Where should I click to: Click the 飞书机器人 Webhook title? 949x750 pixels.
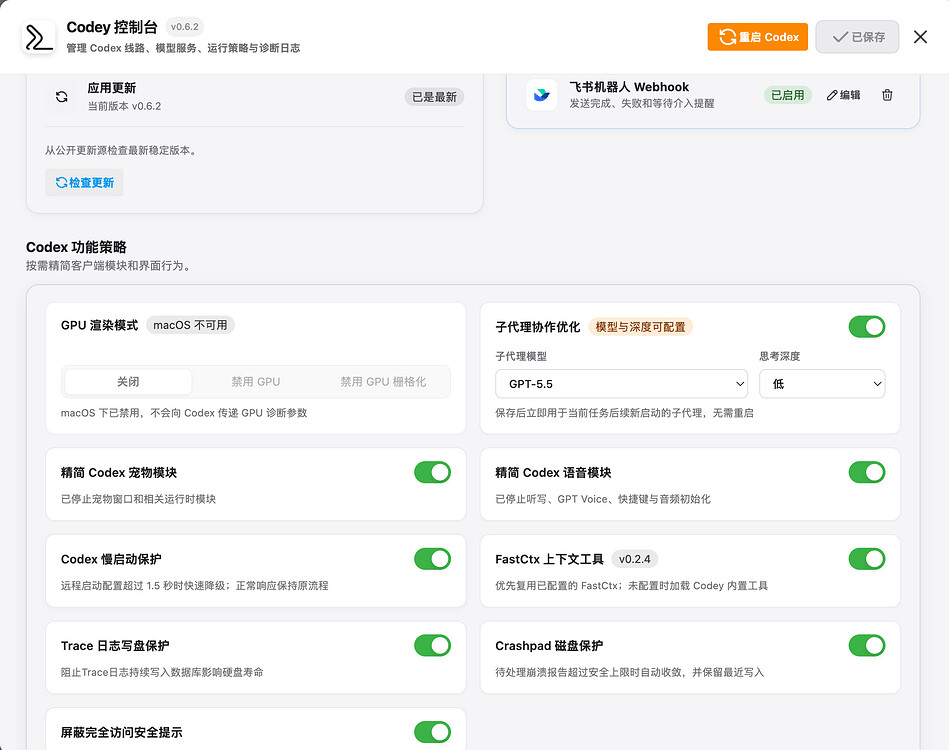(x=629, y=87)
